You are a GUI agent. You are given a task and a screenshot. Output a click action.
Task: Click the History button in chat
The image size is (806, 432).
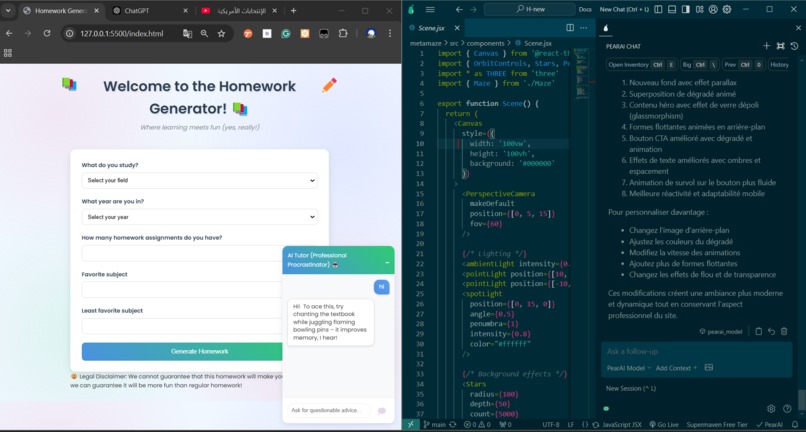[x=779, y=65]
